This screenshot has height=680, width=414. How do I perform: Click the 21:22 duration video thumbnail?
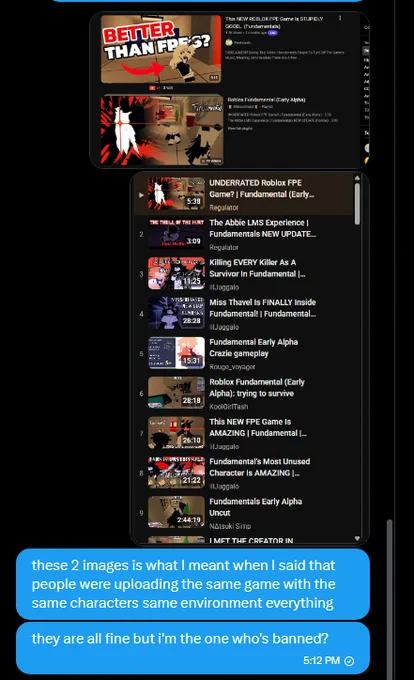pos(176,472)
